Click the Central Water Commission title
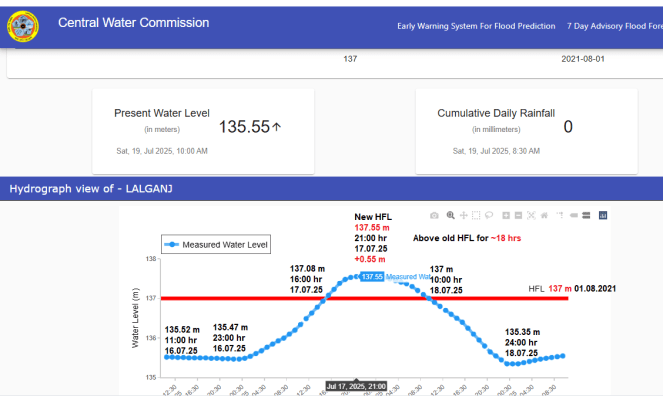The image size is (663, 413). click(134, 23)
